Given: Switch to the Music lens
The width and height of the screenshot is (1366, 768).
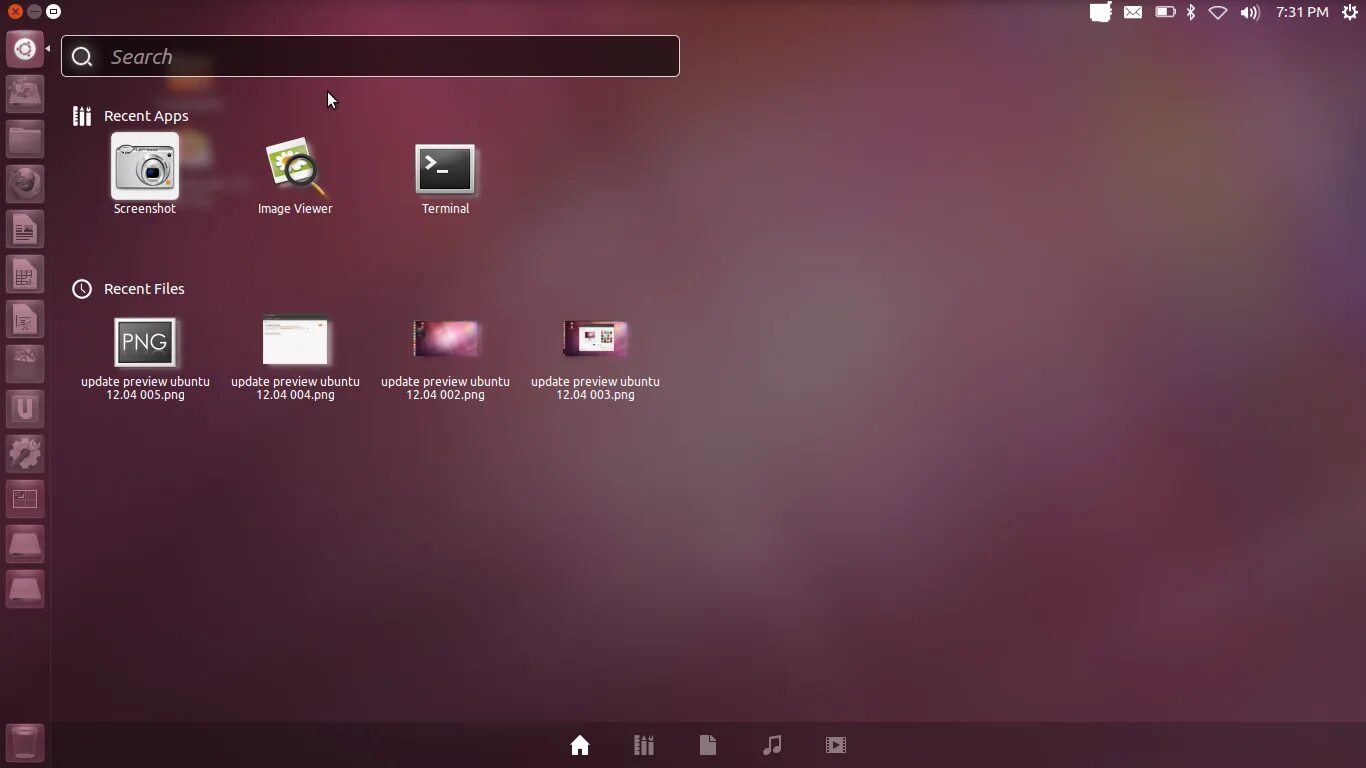Looking at the screenshot, I should pyautogui.click(x=772, y=745).
